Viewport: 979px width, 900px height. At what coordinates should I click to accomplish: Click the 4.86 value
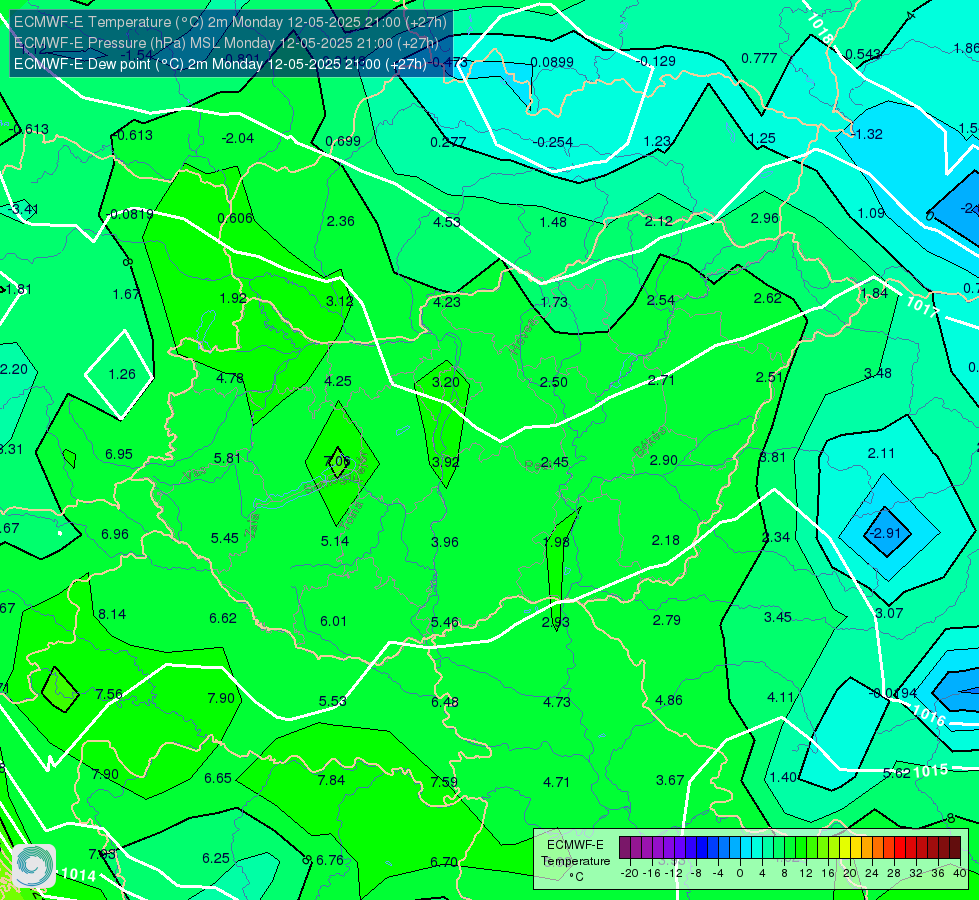point(669,700)
